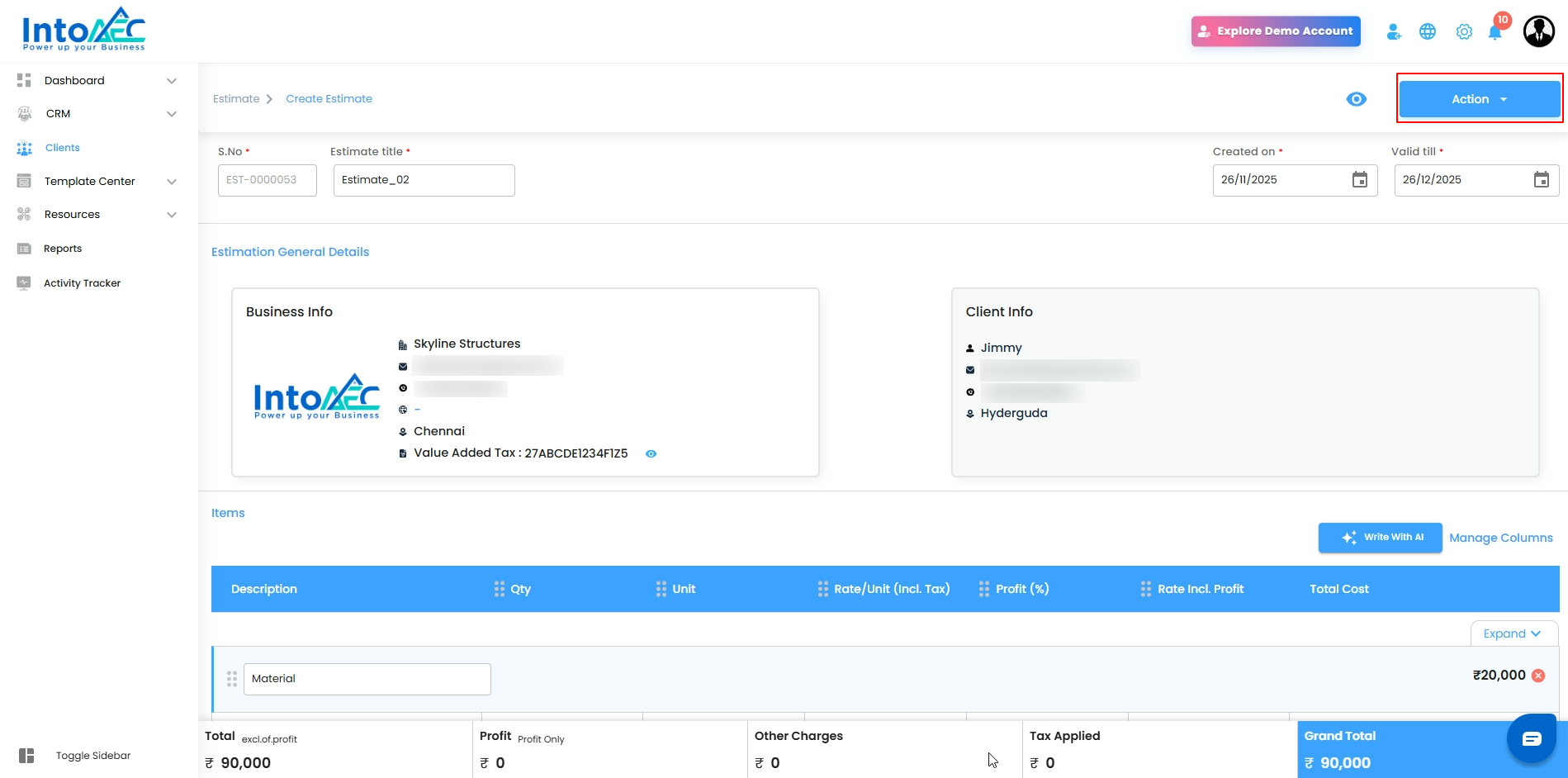Click the CRM sidebar icon
The image size is (1568, 778).
point(25,114)
